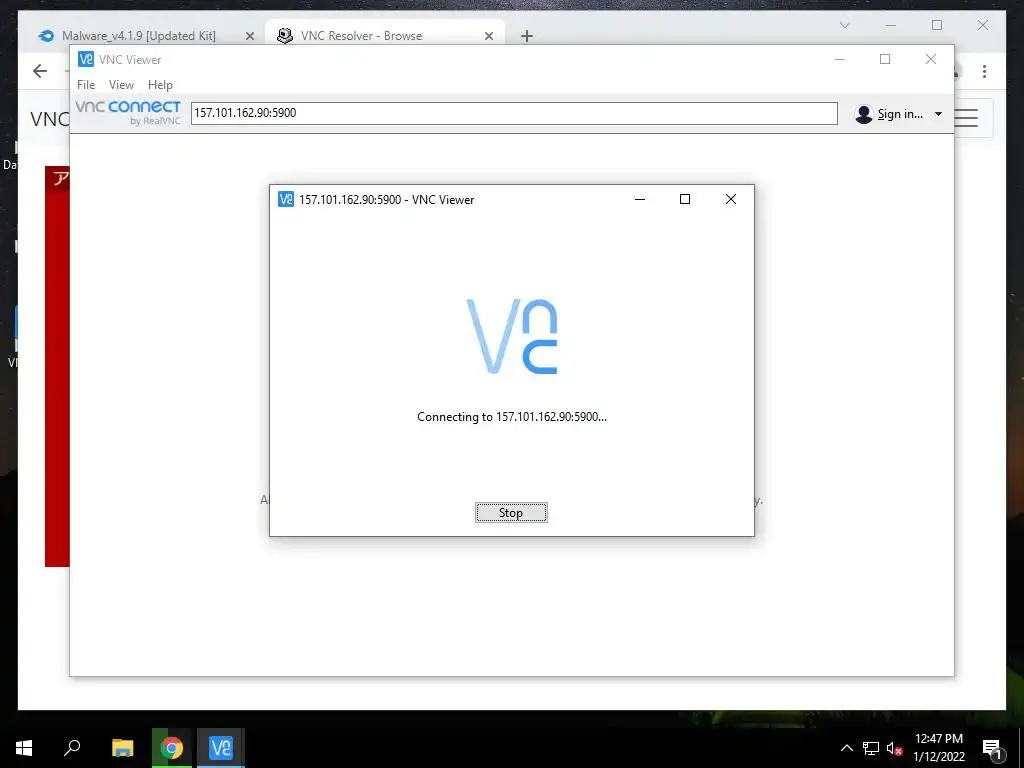
Task: Minimize the main VNC Viewer window
Action: [840, 59]
